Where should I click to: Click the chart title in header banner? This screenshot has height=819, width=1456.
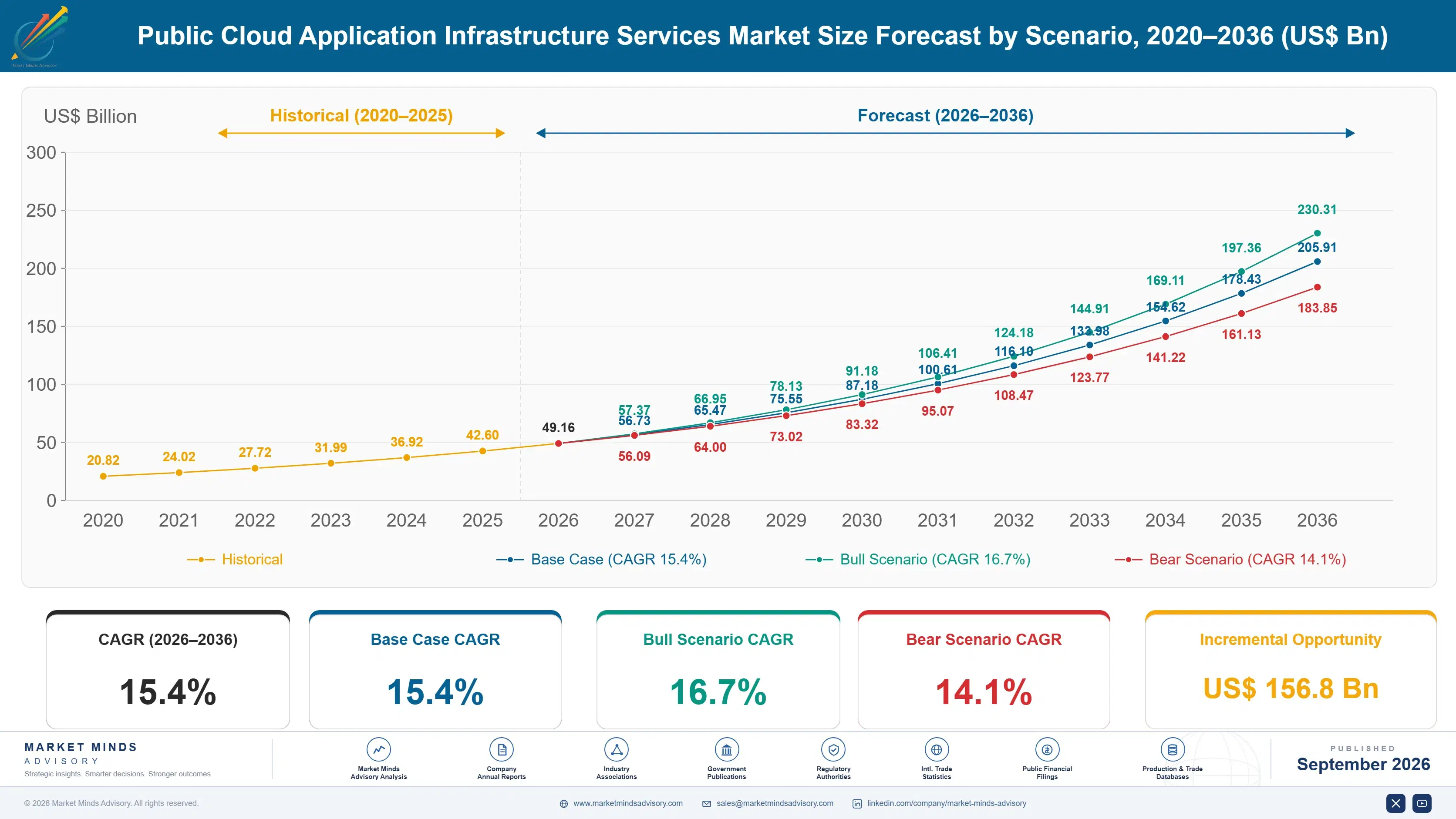tap(762, 36)
